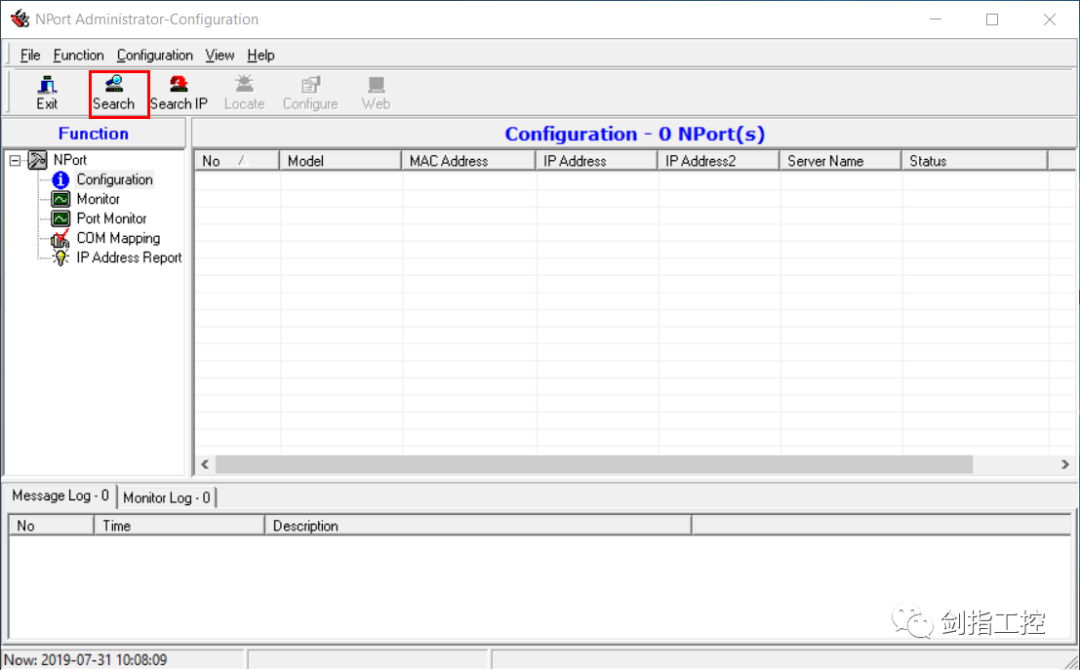Open the Help menu
The height and width of the screenshot is (670, 1080).
pyautogui.click(x=261, y=55)
